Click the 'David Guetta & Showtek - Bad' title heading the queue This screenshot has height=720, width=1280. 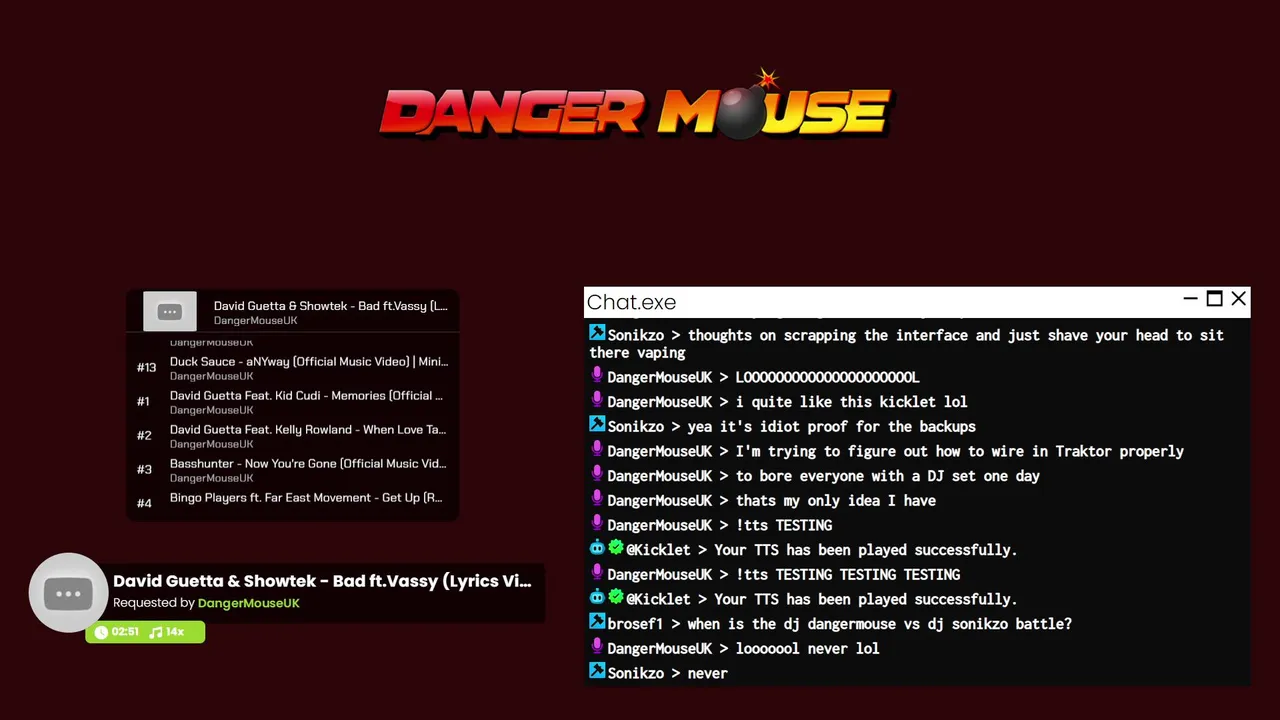[x=330, y=306]
